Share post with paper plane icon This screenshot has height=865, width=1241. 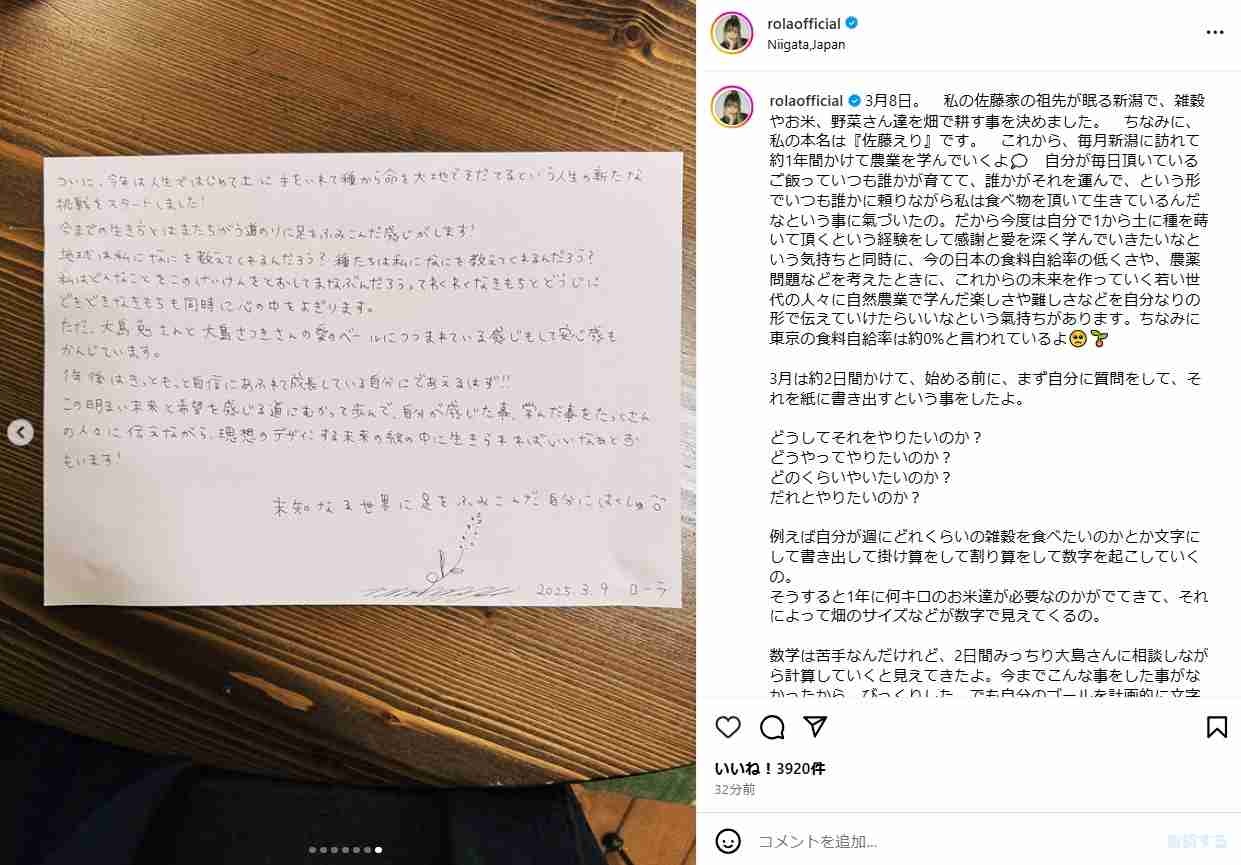pos(816,727)
